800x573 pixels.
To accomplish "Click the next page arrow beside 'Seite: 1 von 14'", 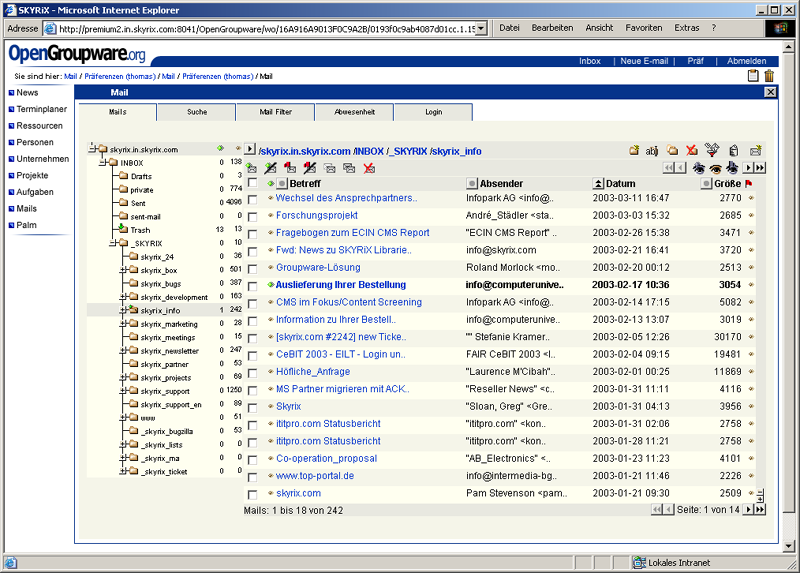I will [x=748, y=509].
